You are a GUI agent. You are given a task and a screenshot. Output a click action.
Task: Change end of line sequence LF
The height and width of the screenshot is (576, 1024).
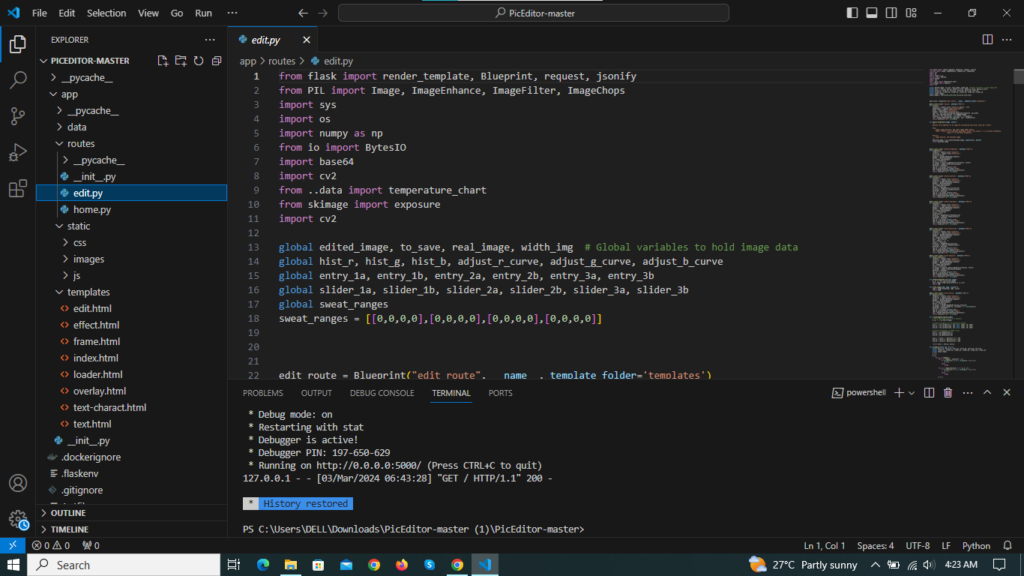tap(946, 546)
